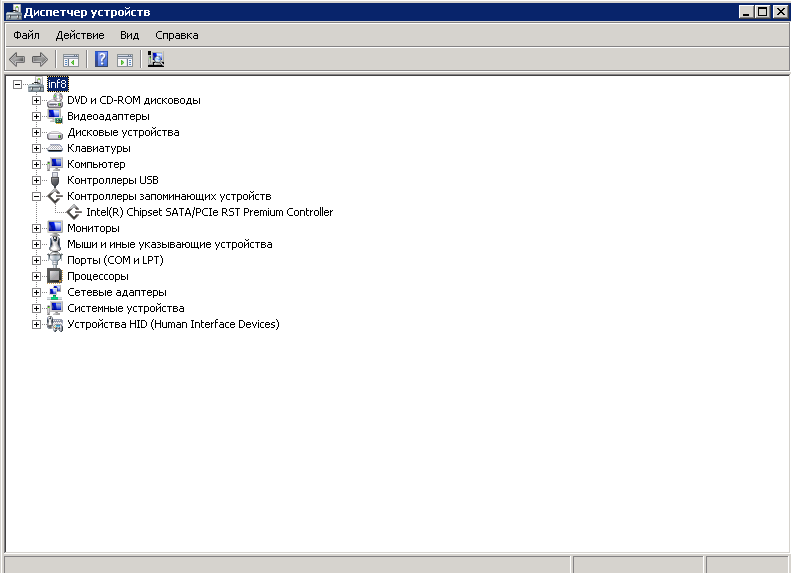Click the Компьютер category icon
The height and width of the screenshot is (573, 791).
pyautogui.click(x=54, y=164)
